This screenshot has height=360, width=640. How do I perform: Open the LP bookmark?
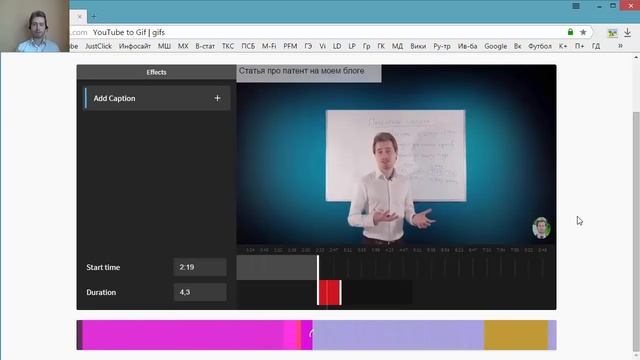[x=352, y=46]
